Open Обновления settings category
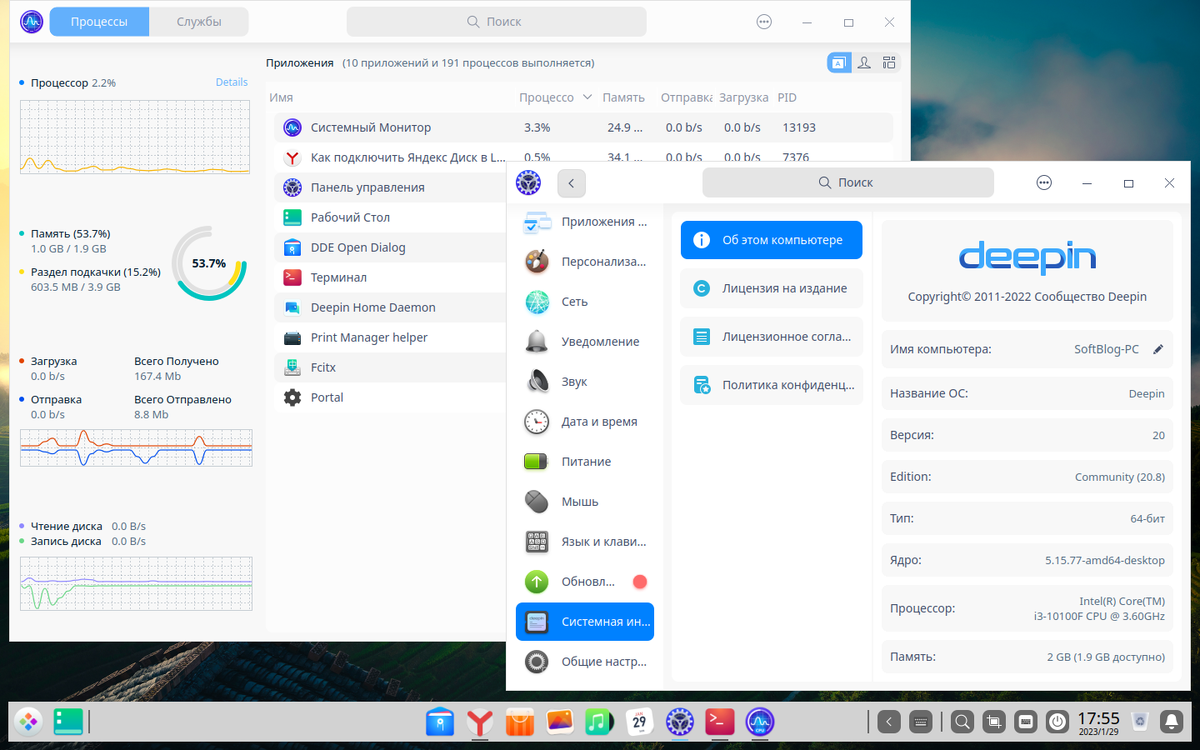This screenshot has height=750, width=1200. click(x=584, y=581)
